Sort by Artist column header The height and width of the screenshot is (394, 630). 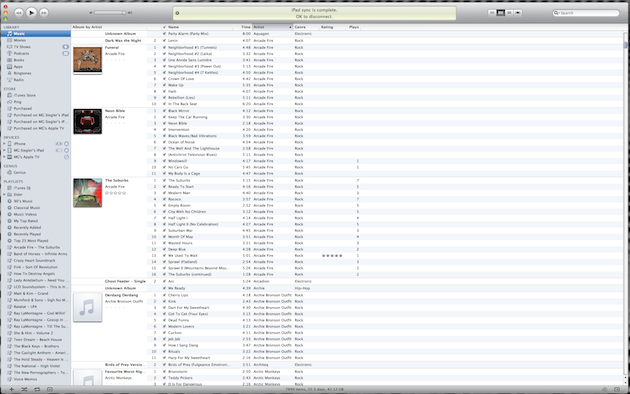click(272, 27)
